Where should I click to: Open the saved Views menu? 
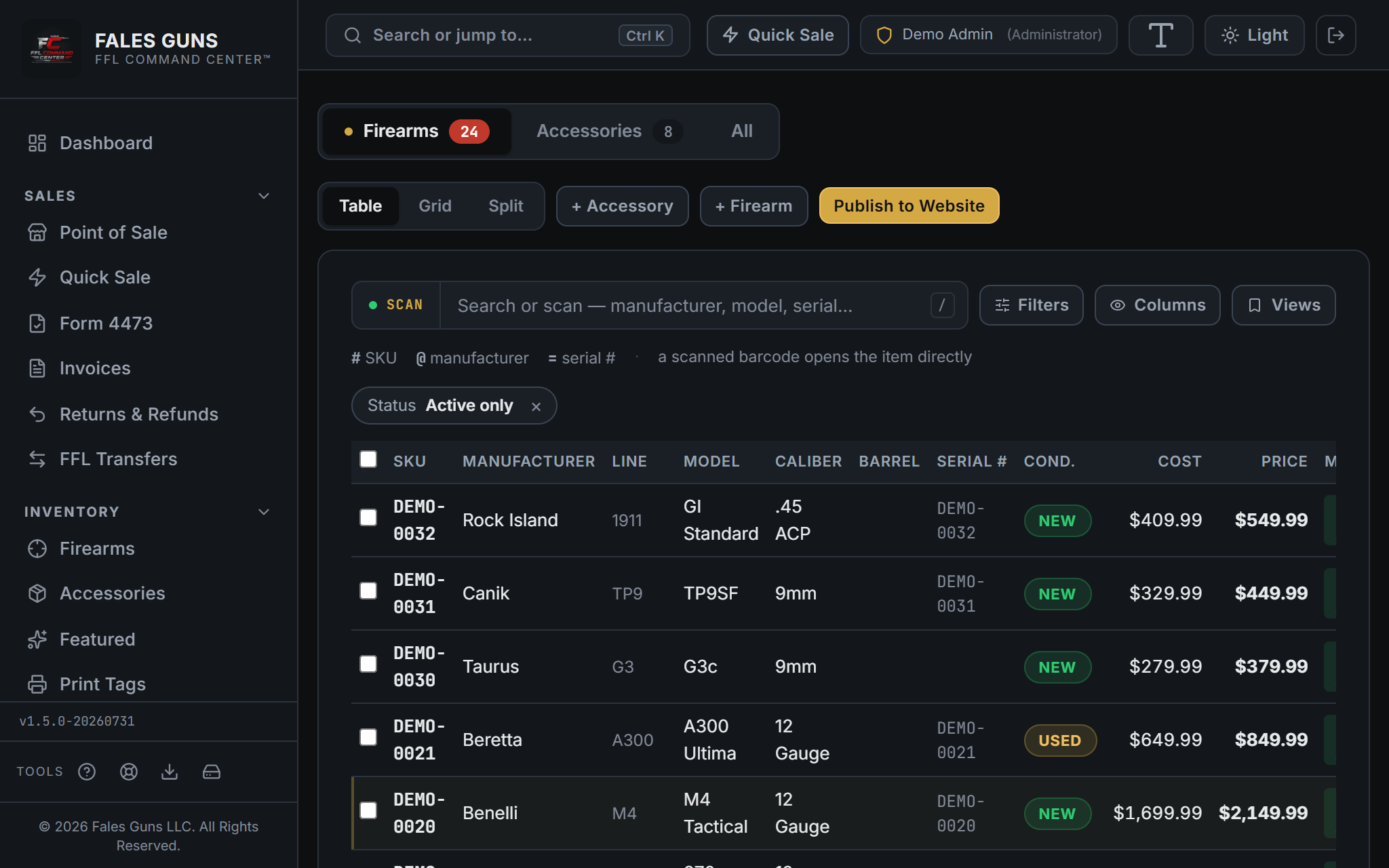coord(1283,305)
